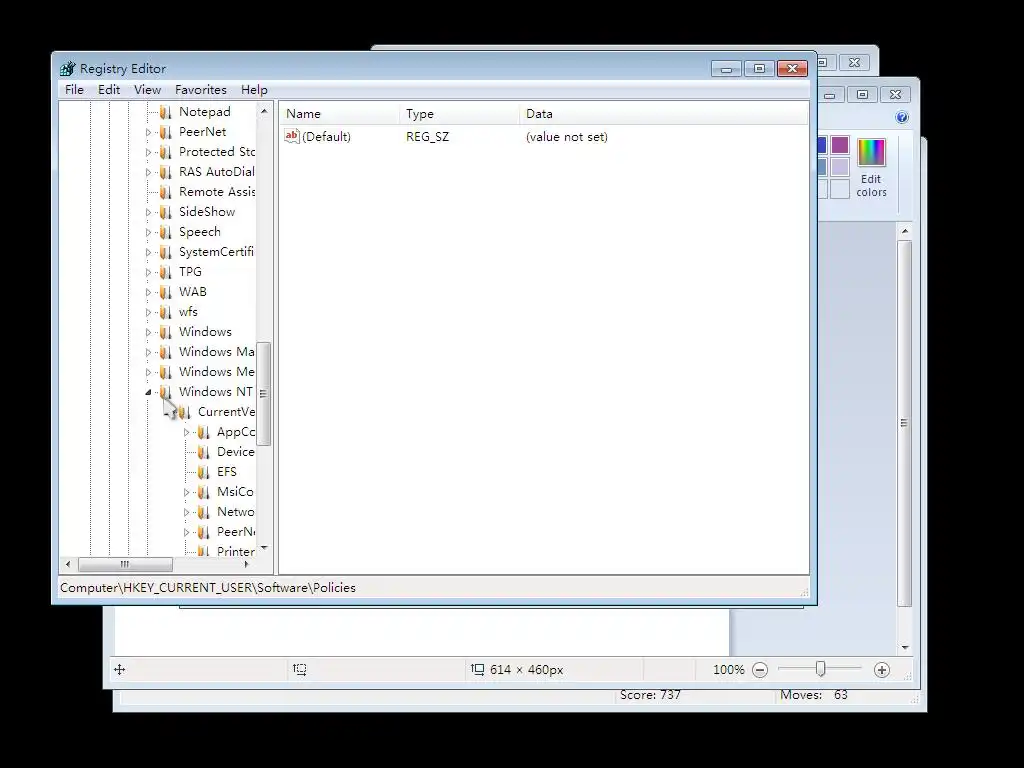
Task: Select the CurrentVersion key label
Action: click(x=226, y=412)
